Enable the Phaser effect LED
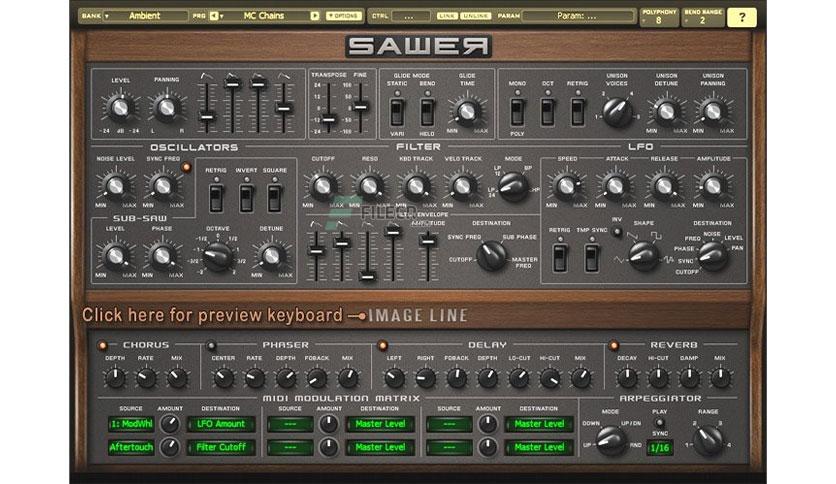 [211, 346]
